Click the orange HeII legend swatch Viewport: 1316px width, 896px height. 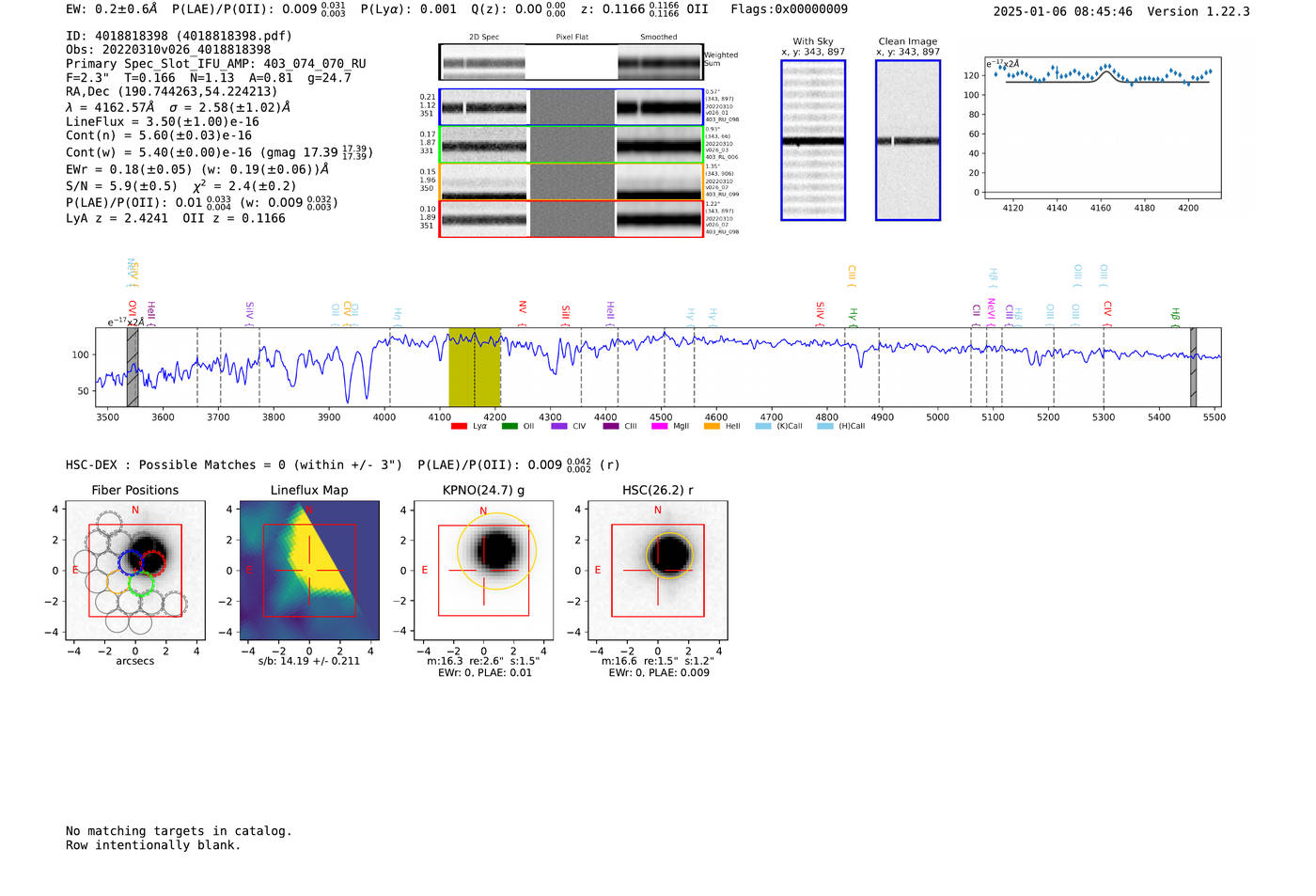(x=712, y=426)
